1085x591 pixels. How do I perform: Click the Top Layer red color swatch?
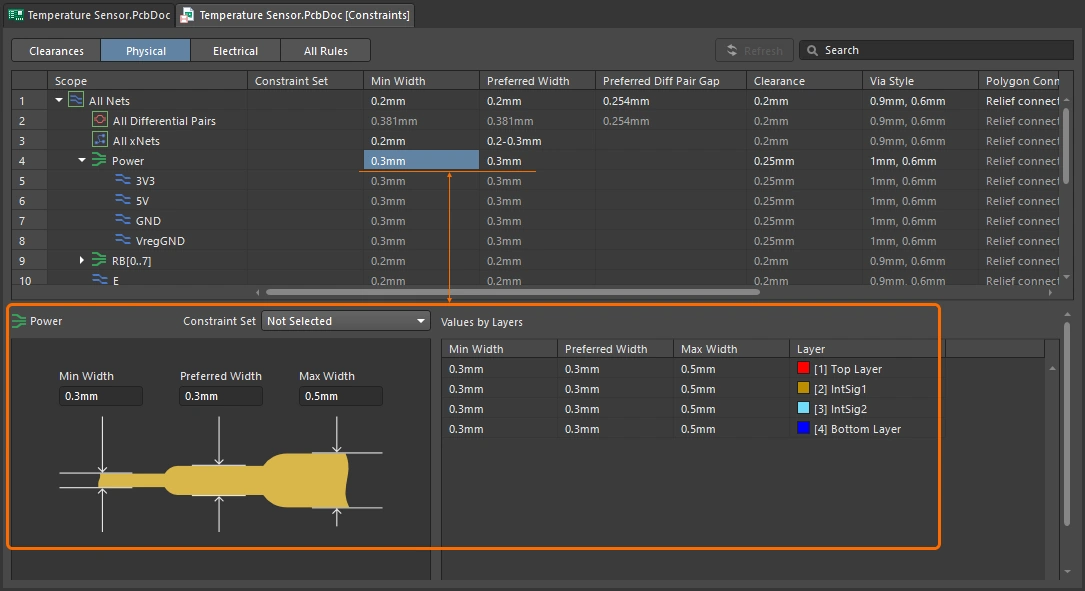tap(803, 368)
